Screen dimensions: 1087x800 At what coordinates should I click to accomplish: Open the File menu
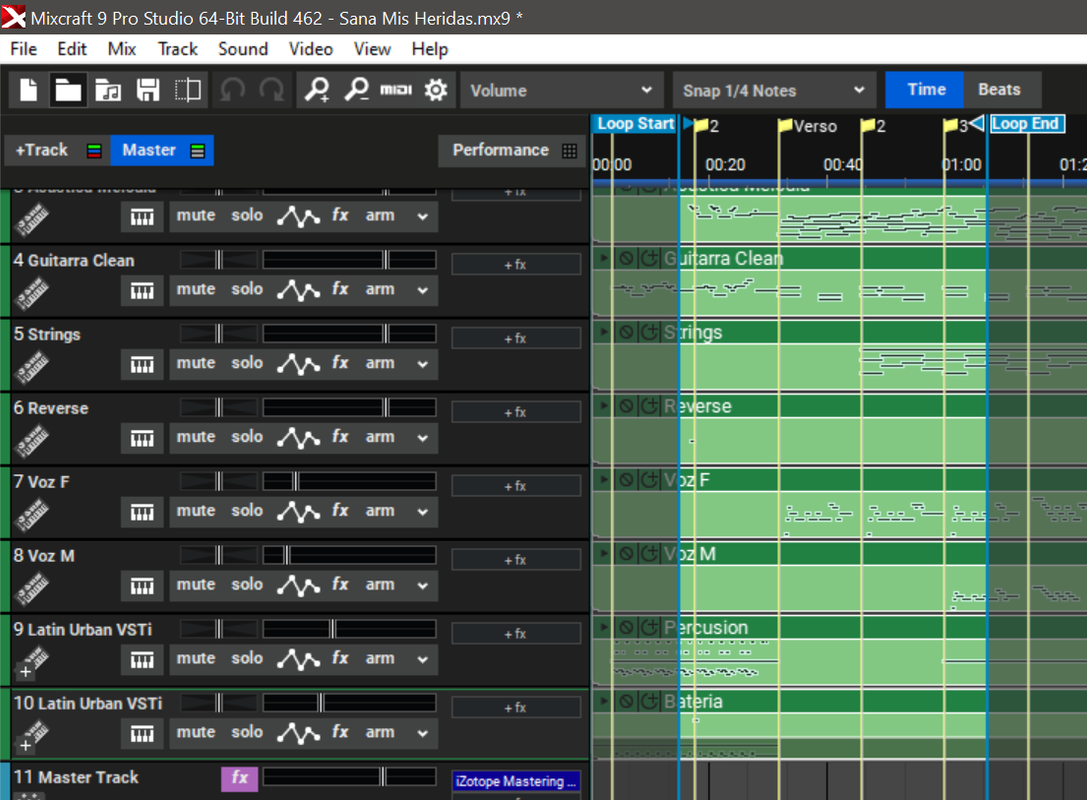pyautogui.click(x=24, y=49)
